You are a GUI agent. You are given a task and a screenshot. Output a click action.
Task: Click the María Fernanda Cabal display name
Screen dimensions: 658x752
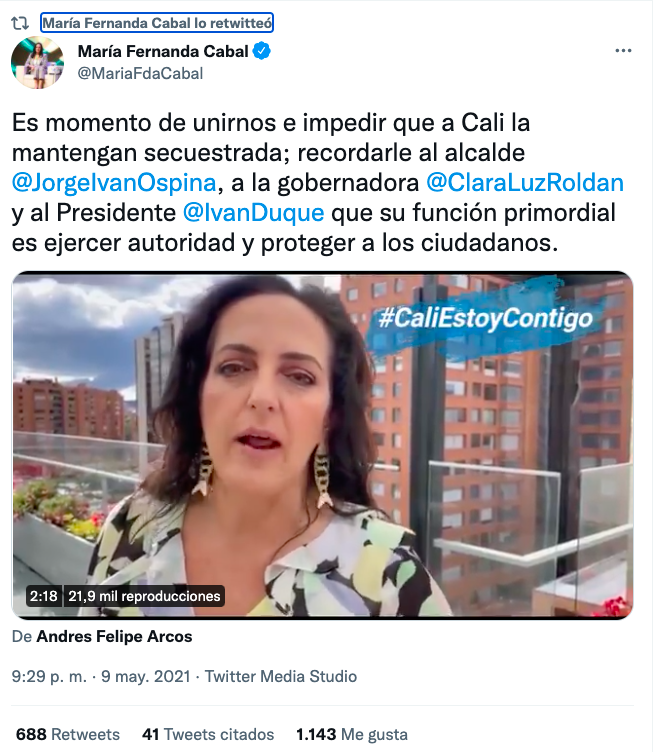coord(164,51)
